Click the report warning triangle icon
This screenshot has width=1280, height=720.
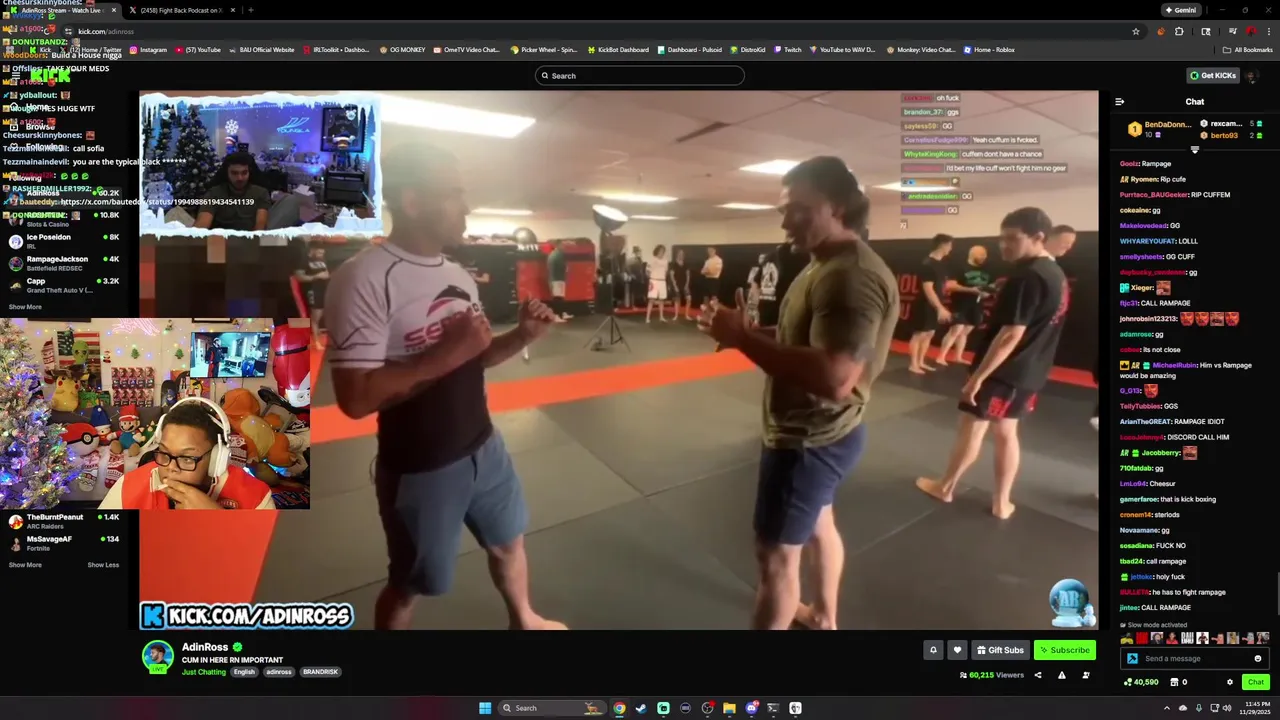(1061, 675)
